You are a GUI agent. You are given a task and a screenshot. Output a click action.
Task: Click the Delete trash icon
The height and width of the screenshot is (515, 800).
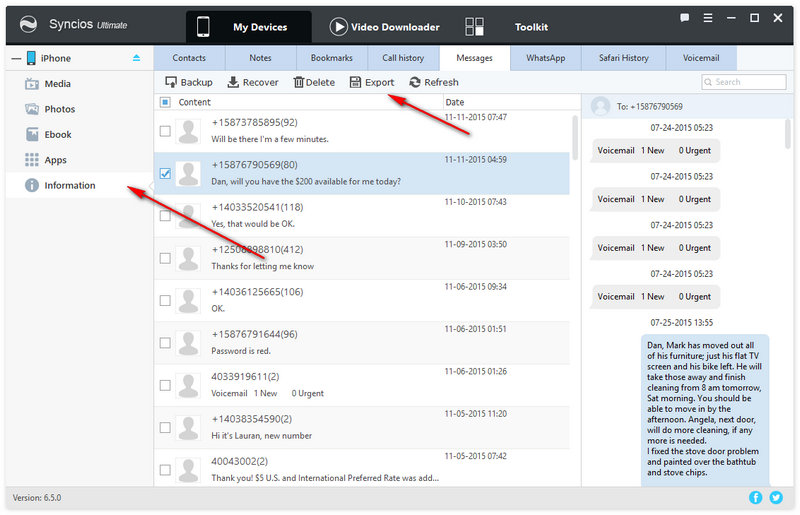pyautogui.click(x=298, y=82)
